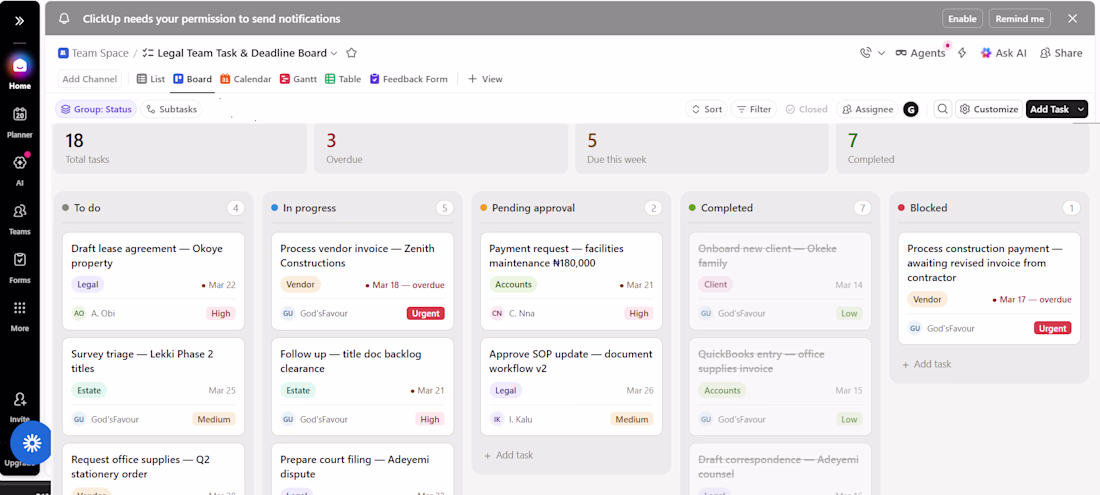Open the Teams sidebar icon
The width and height of the screenshot is (1100, 495).
(20, 217)
